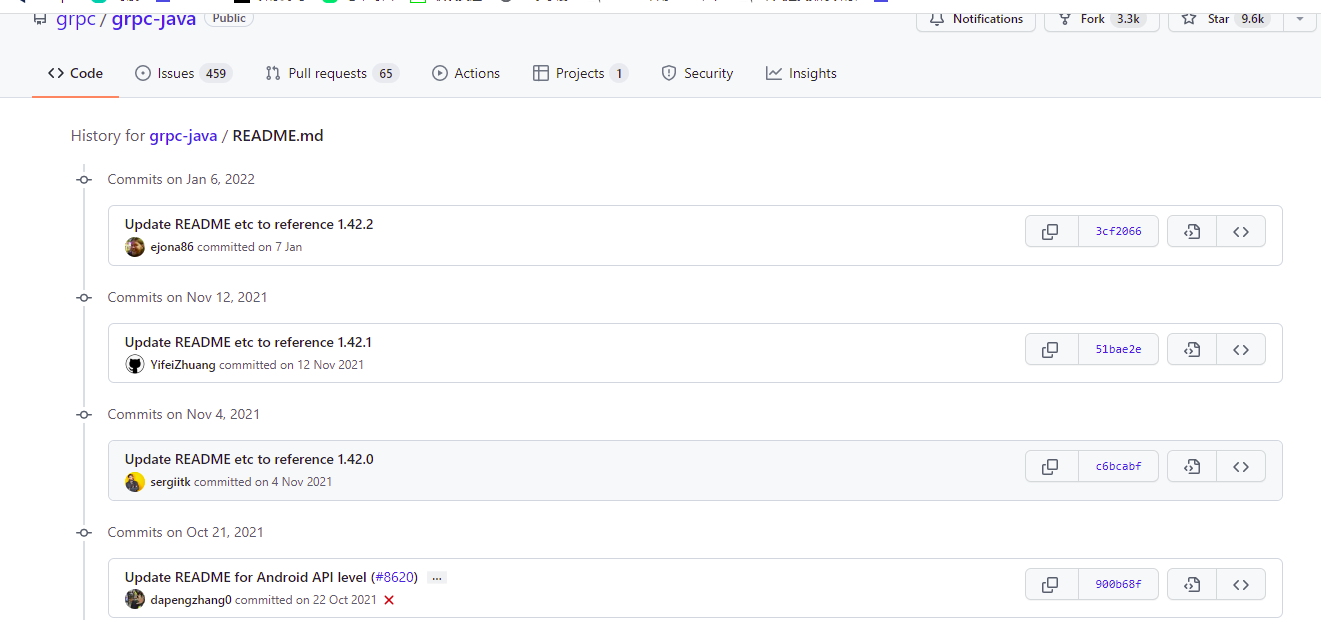View file at commit 51bae2e

[1192, 350]
